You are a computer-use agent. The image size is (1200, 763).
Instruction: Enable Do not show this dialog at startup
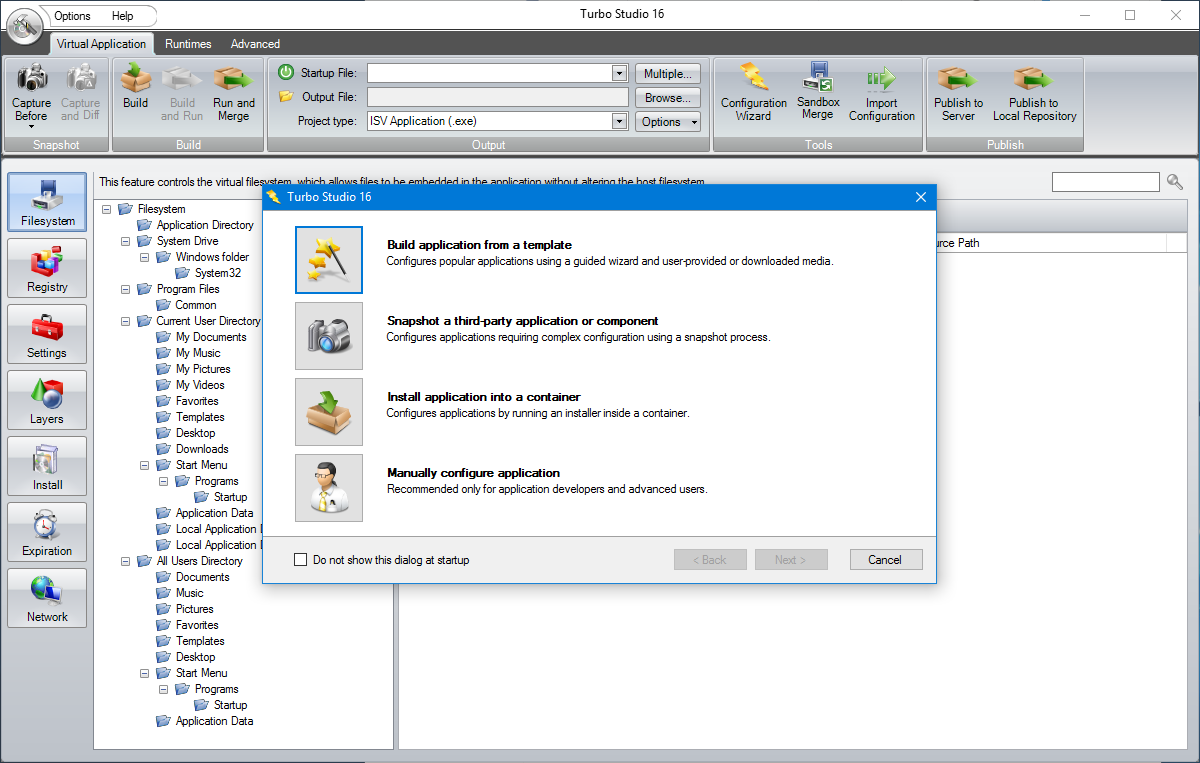[300, 559]
